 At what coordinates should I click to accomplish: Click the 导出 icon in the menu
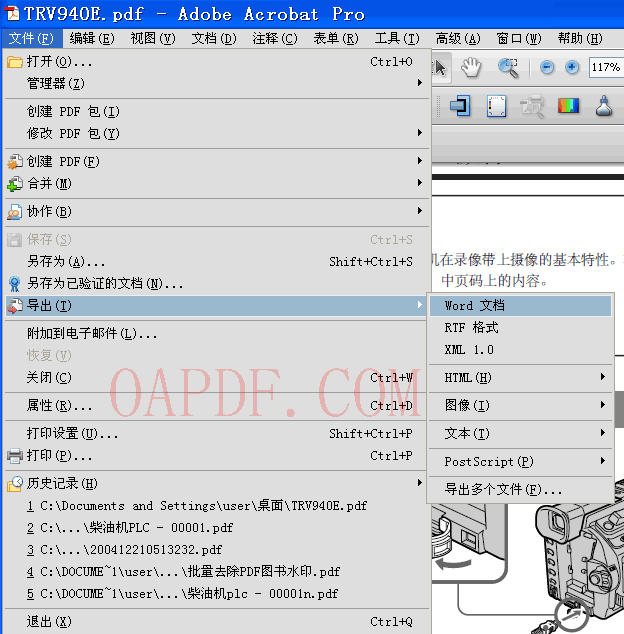pos(15,306)
